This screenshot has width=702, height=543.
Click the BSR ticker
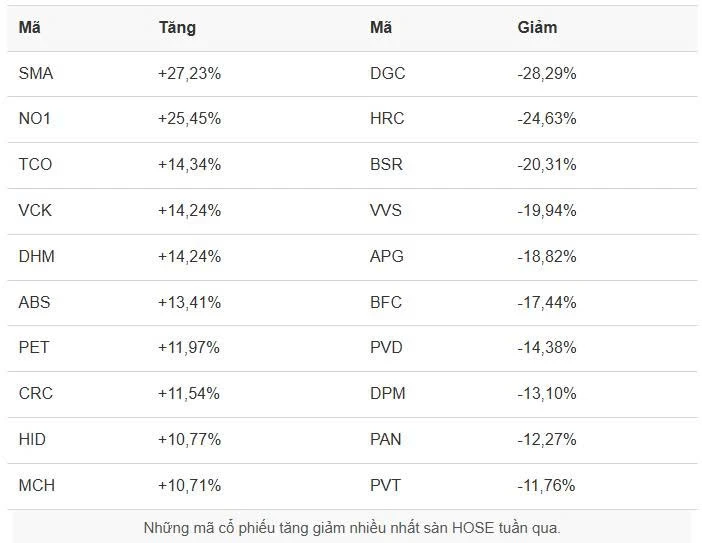point(387,164)
